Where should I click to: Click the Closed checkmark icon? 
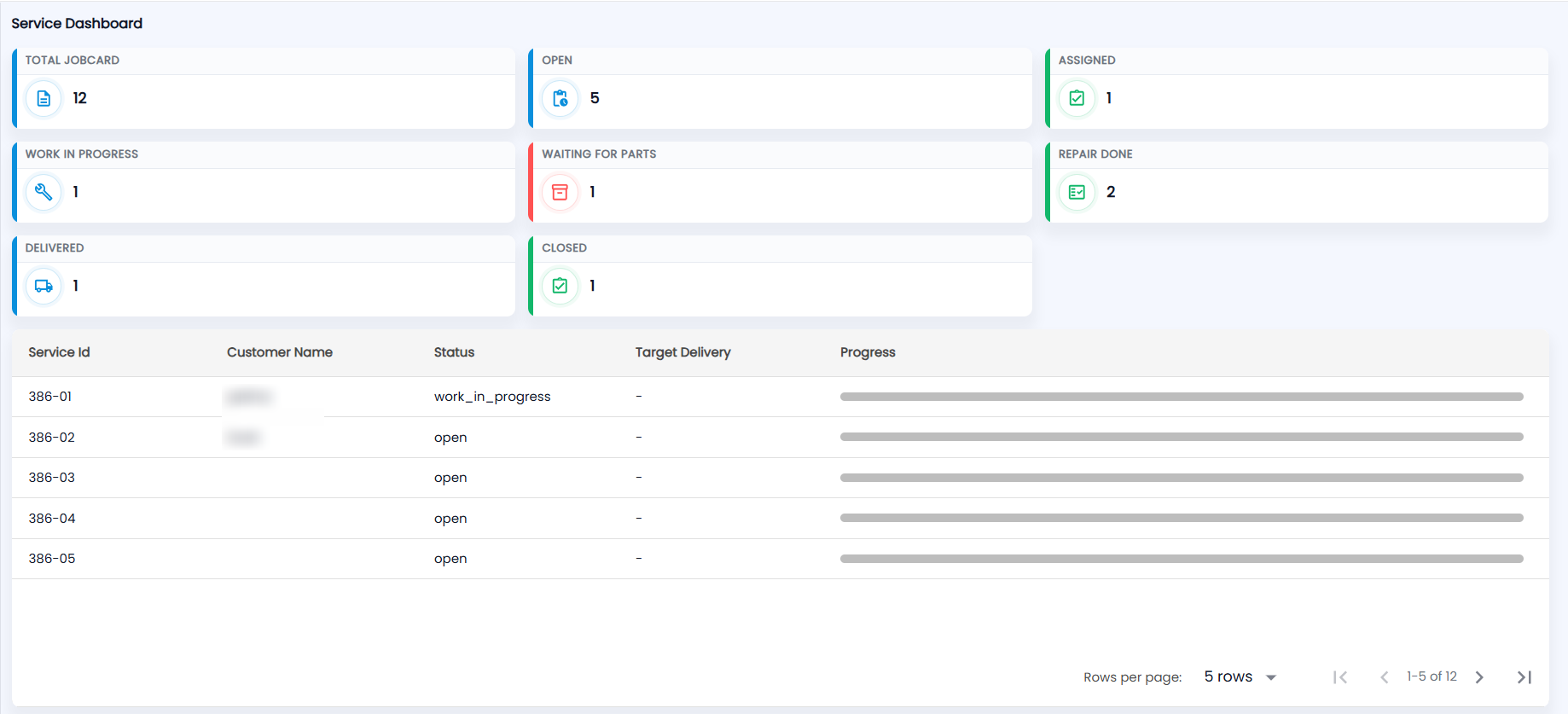click(560, 286)
